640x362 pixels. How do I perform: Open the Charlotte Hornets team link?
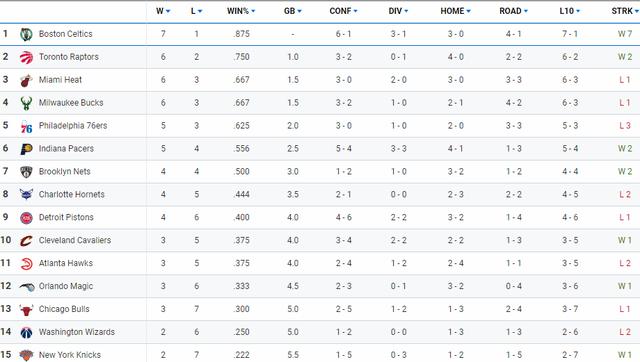71,194
